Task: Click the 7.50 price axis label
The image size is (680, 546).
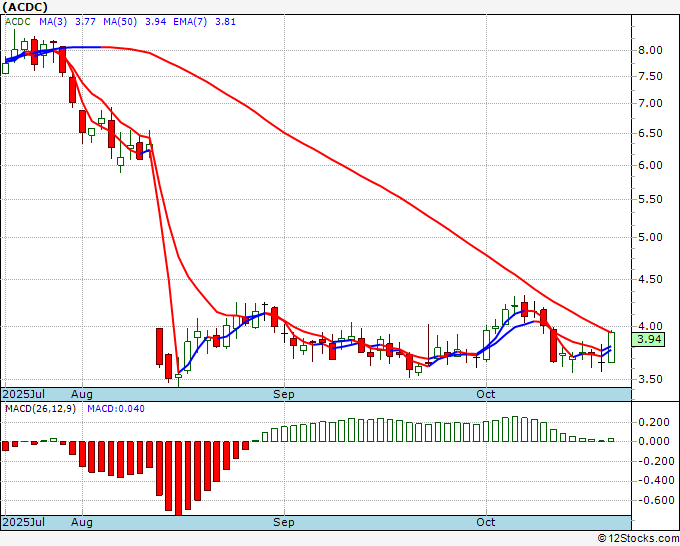Action: coord(650,76)
